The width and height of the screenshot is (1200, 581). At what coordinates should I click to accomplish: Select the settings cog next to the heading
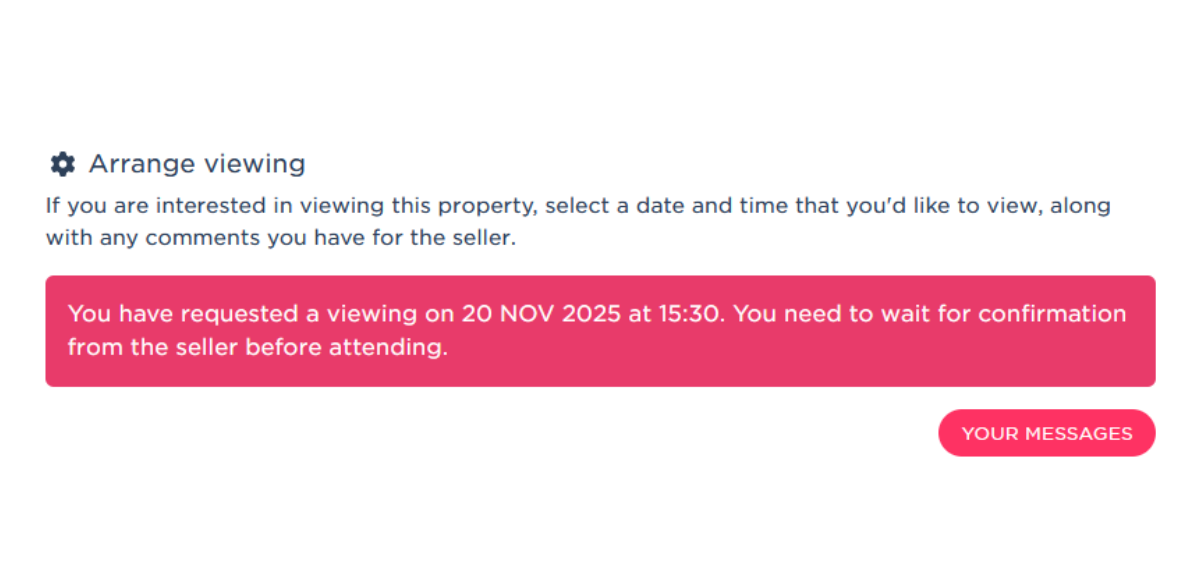(x=62, y=163)
